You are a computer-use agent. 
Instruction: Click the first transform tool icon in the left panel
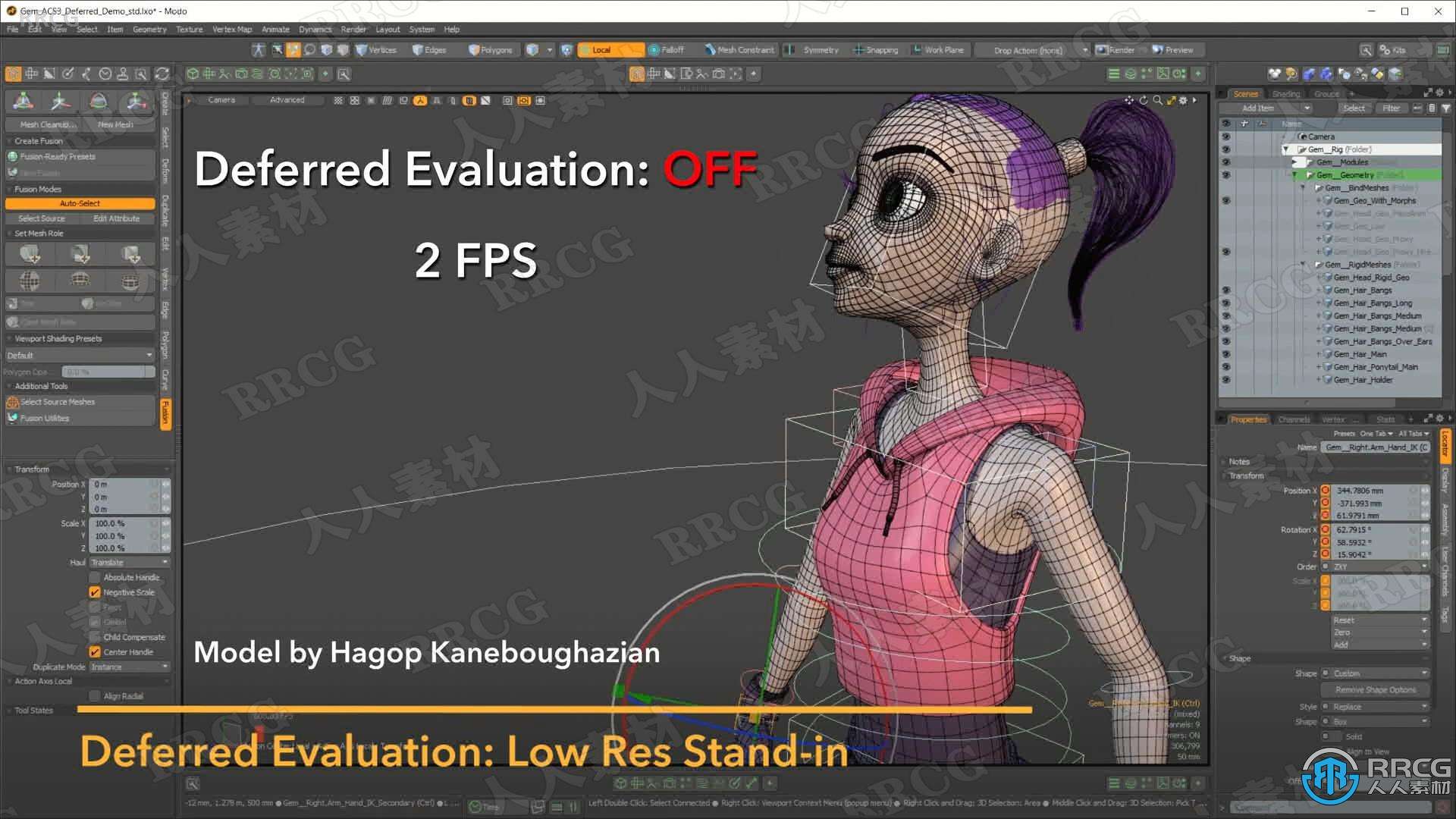pos(23,102)
